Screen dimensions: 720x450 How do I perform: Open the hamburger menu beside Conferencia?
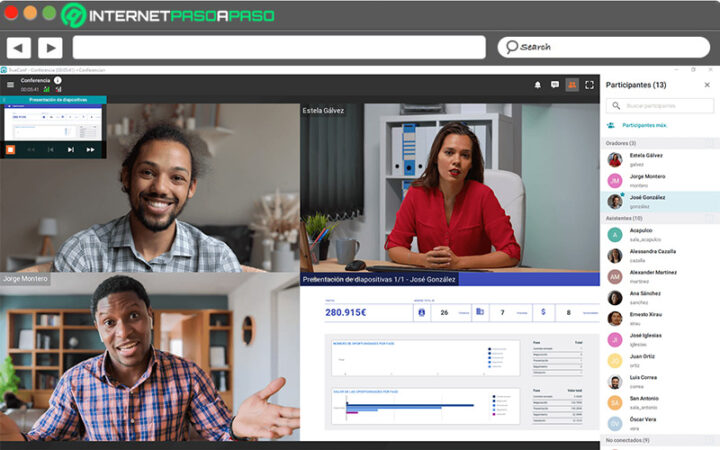[11, 84]
